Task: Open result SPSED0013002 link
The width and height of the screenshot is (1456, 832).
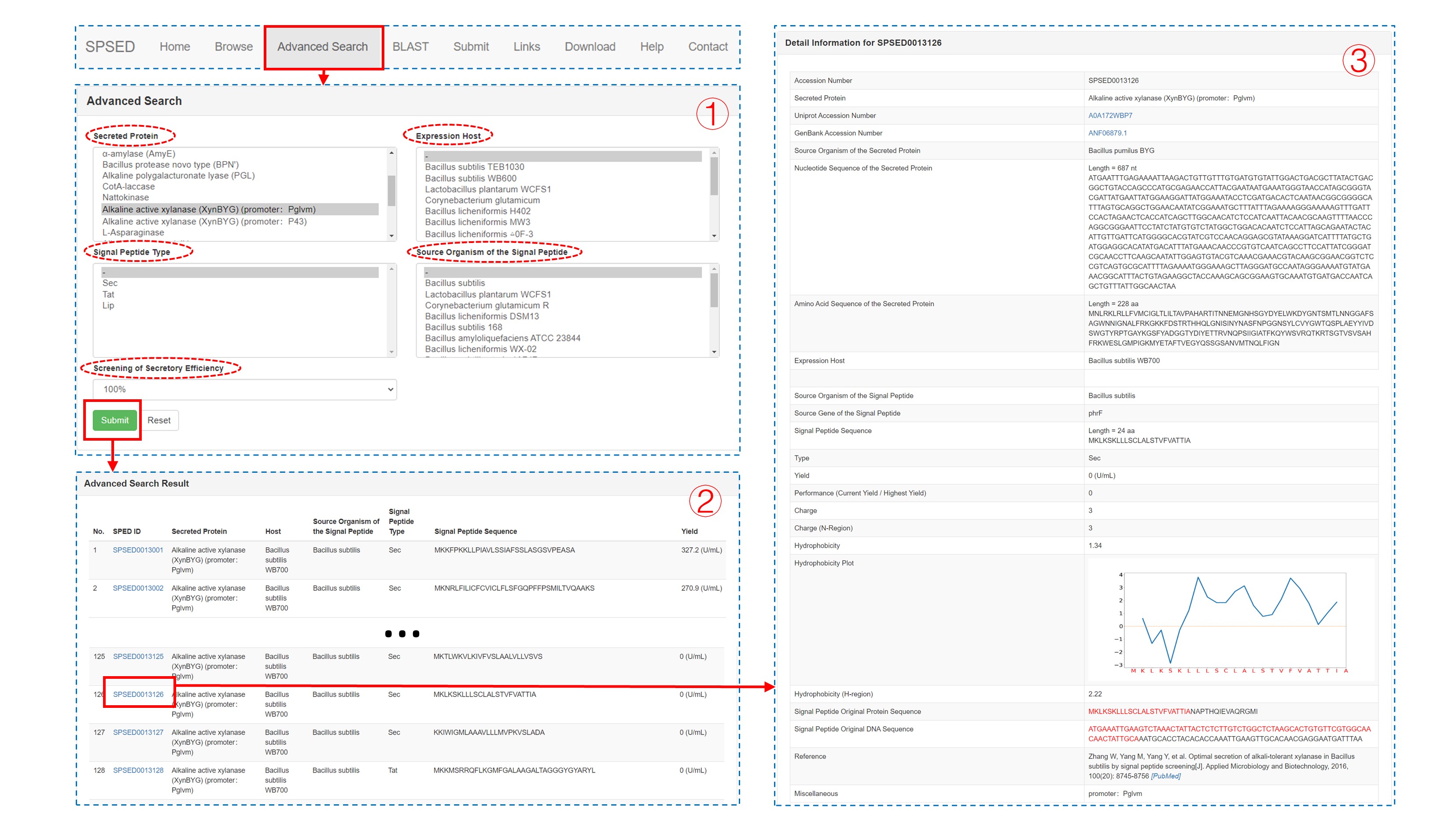Action: point(138,588)
